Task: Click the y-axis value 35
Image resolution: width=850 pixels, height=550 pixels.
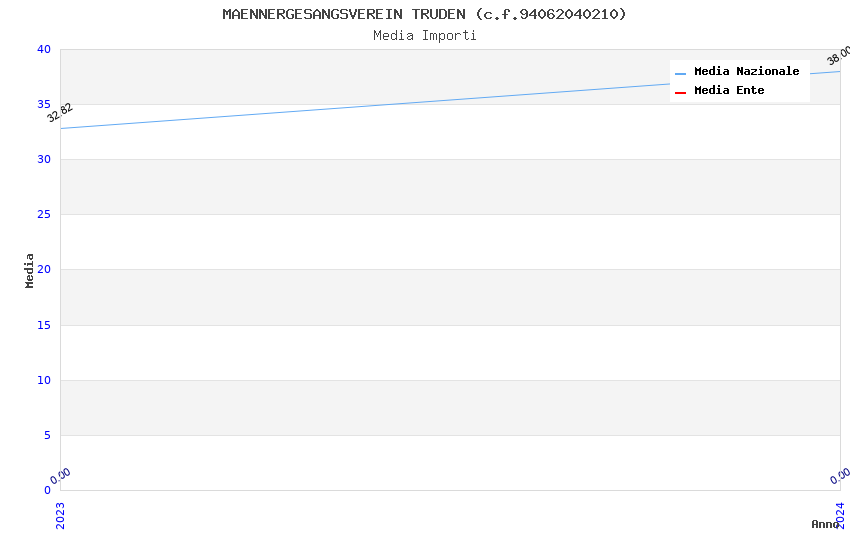Action: pyautogui.click(x=44, y=104)
